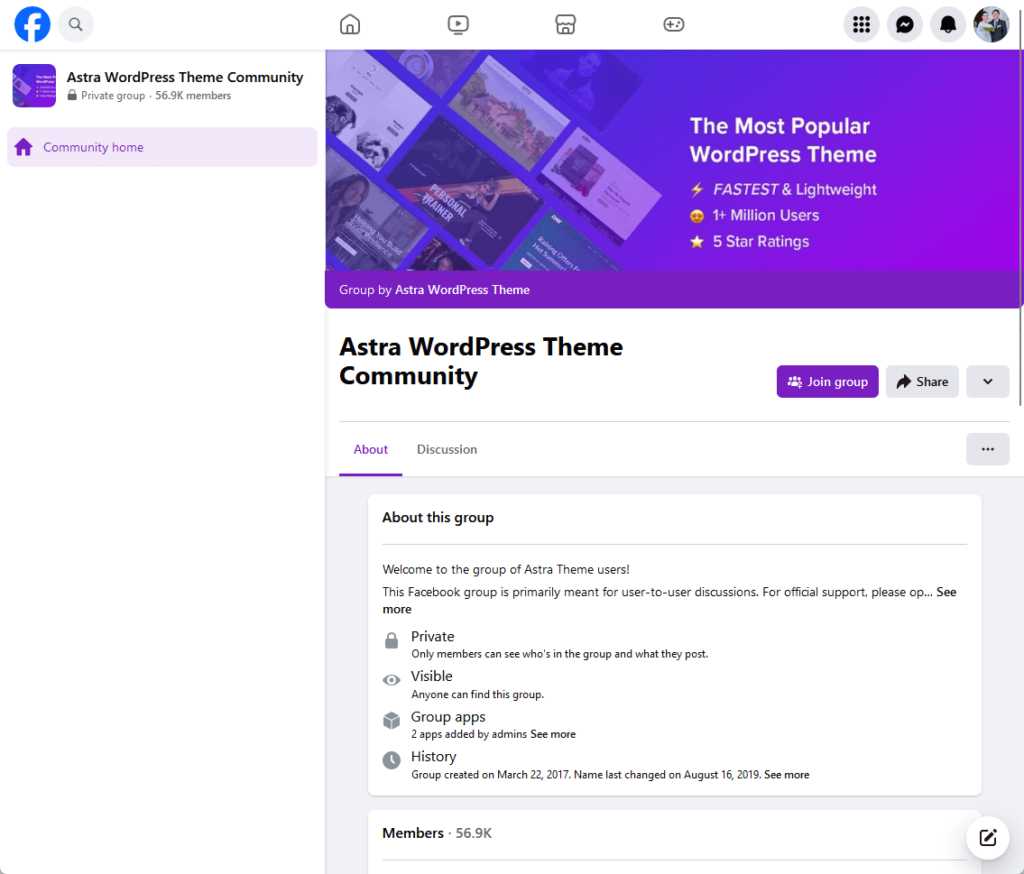Click 'Welcome to the group of Astra Theme users!'
Screen dimensions: 1024x874
[x=505, y=570]
